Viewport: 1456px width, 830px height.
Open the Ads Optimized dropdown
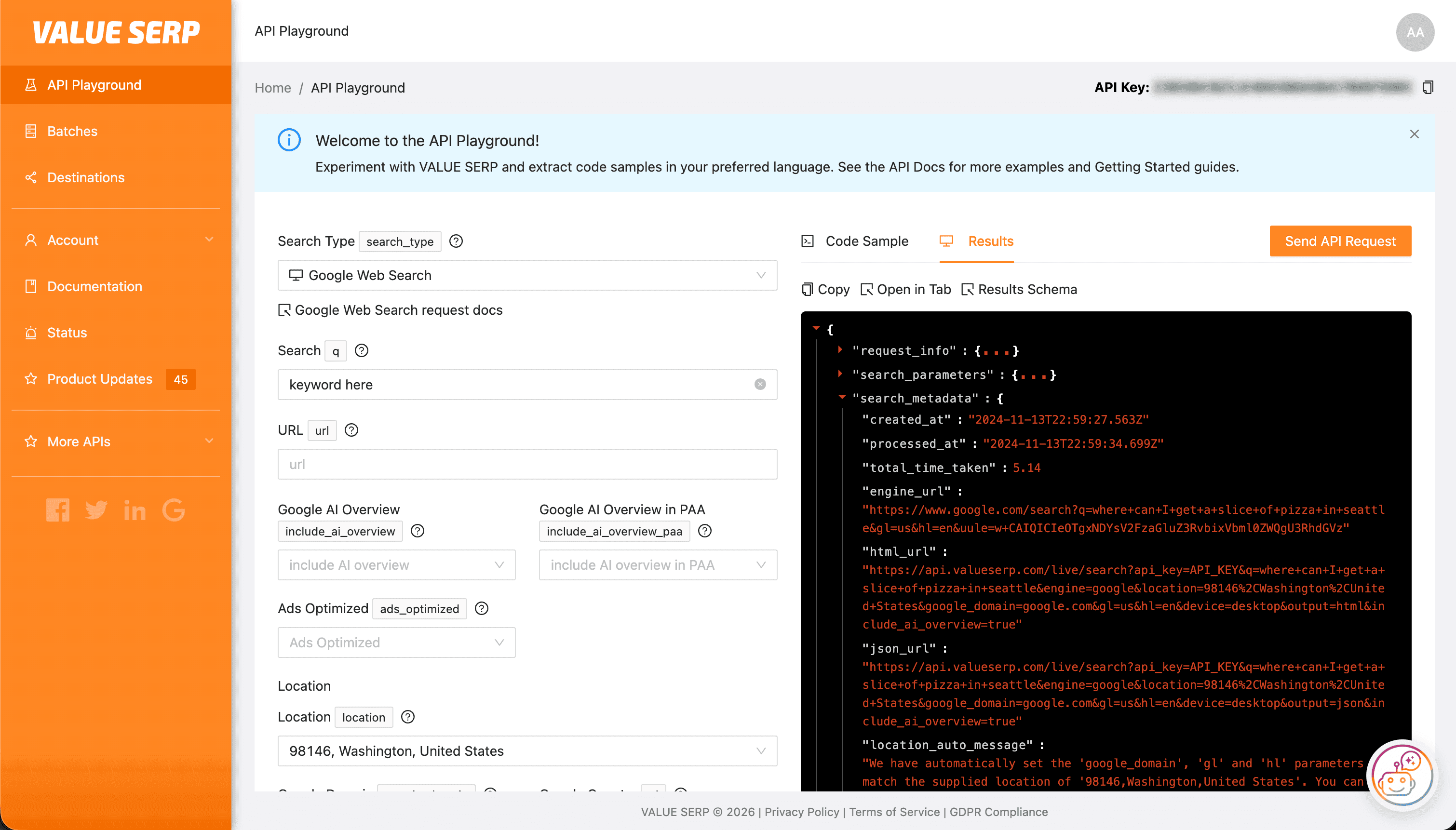click(x=396, y=643)
